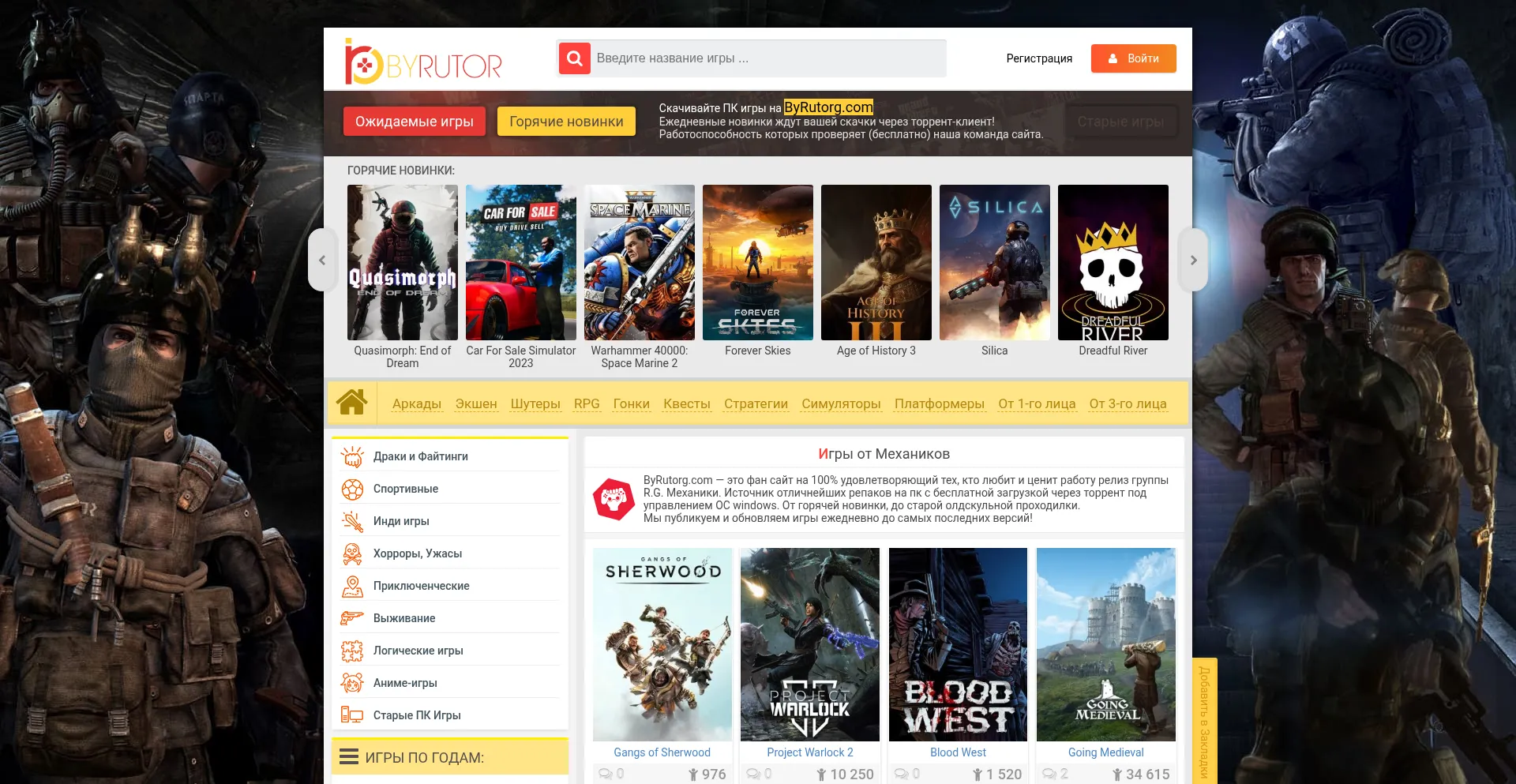
Task: Open Going Medieval poster
Action: pyautogui.click(x=1106, y=644)
